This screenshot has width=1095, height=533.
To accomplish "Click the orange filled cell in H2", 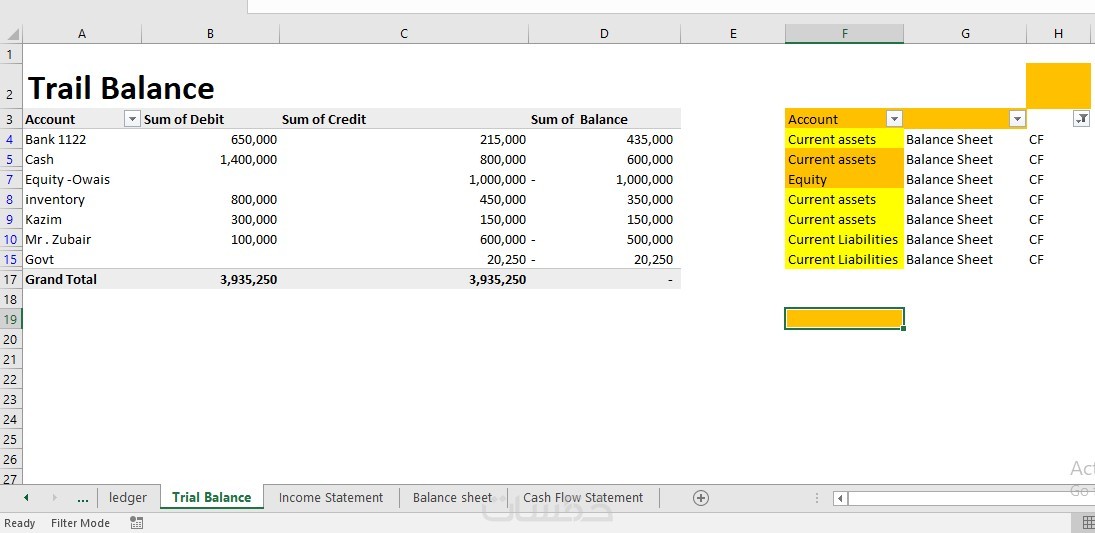I will (1058, 85).
